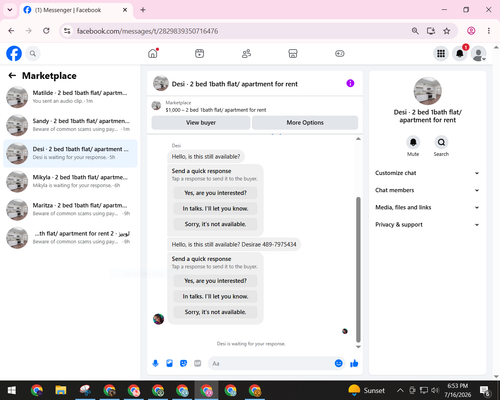Open File Explorer from taskbar
The width and height of the screenshot is (500, 400).
[x=61, y=390]
